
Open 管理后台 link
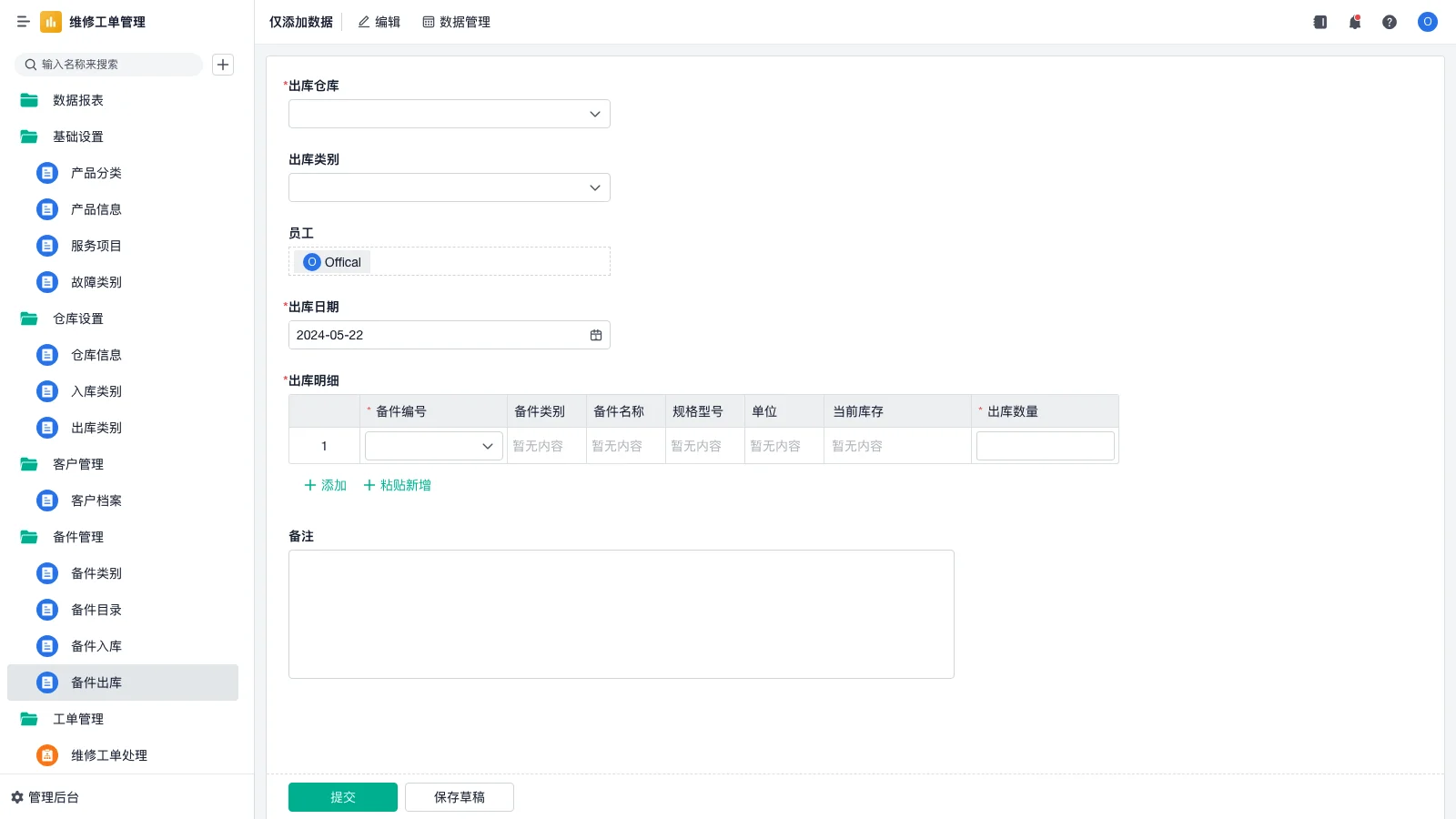45,797
